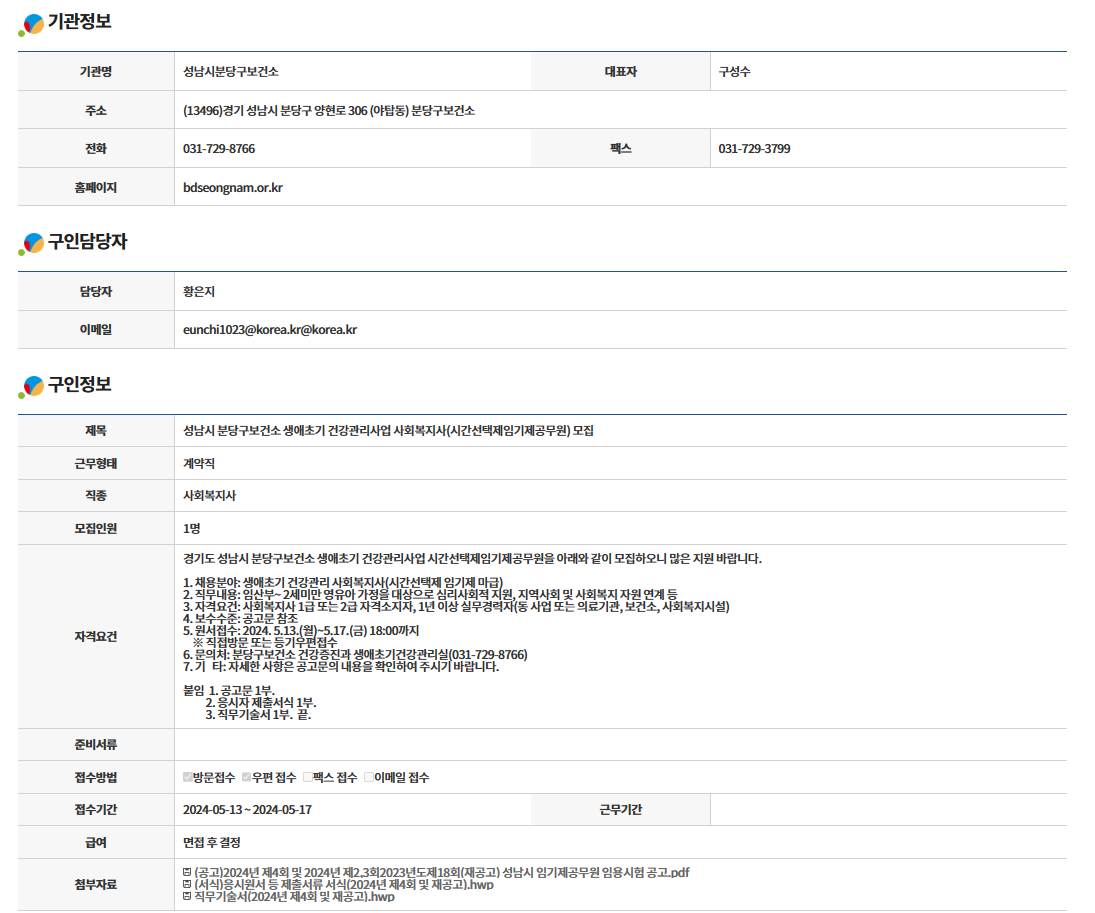
Task: Click the 구인정보 heading
Action: click(x=80, y=384)
